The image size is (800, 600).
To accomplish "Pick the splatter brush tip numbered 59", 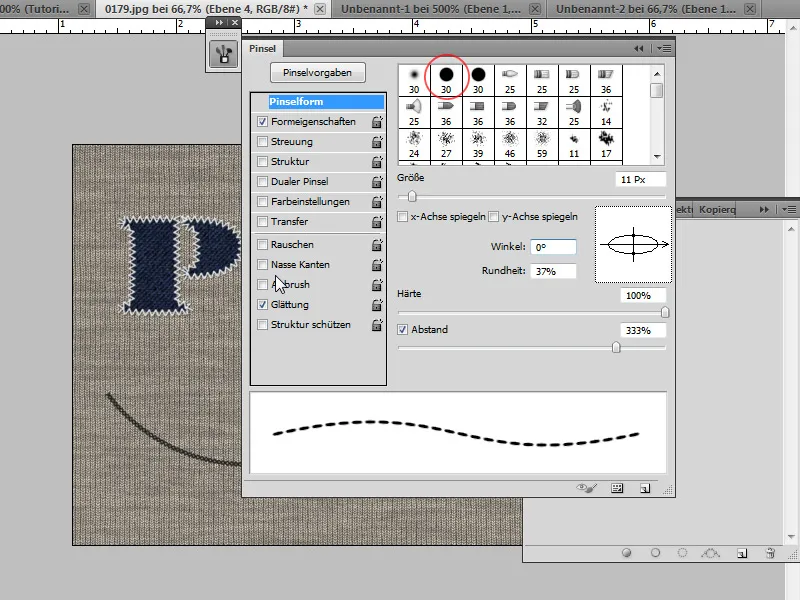I will pos(542,144).
